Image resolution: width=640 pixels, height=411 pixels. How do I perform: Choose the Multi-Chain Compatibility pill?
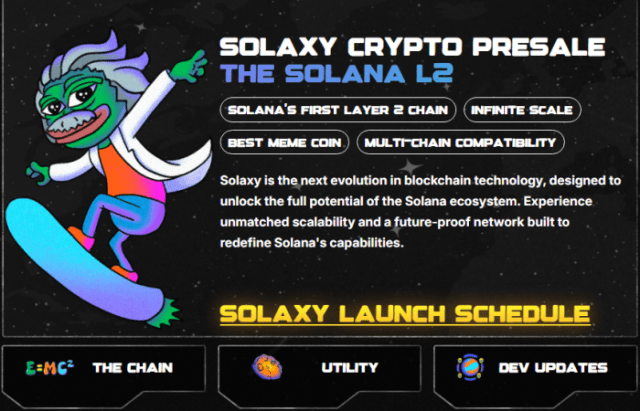[x=460, y=142]
